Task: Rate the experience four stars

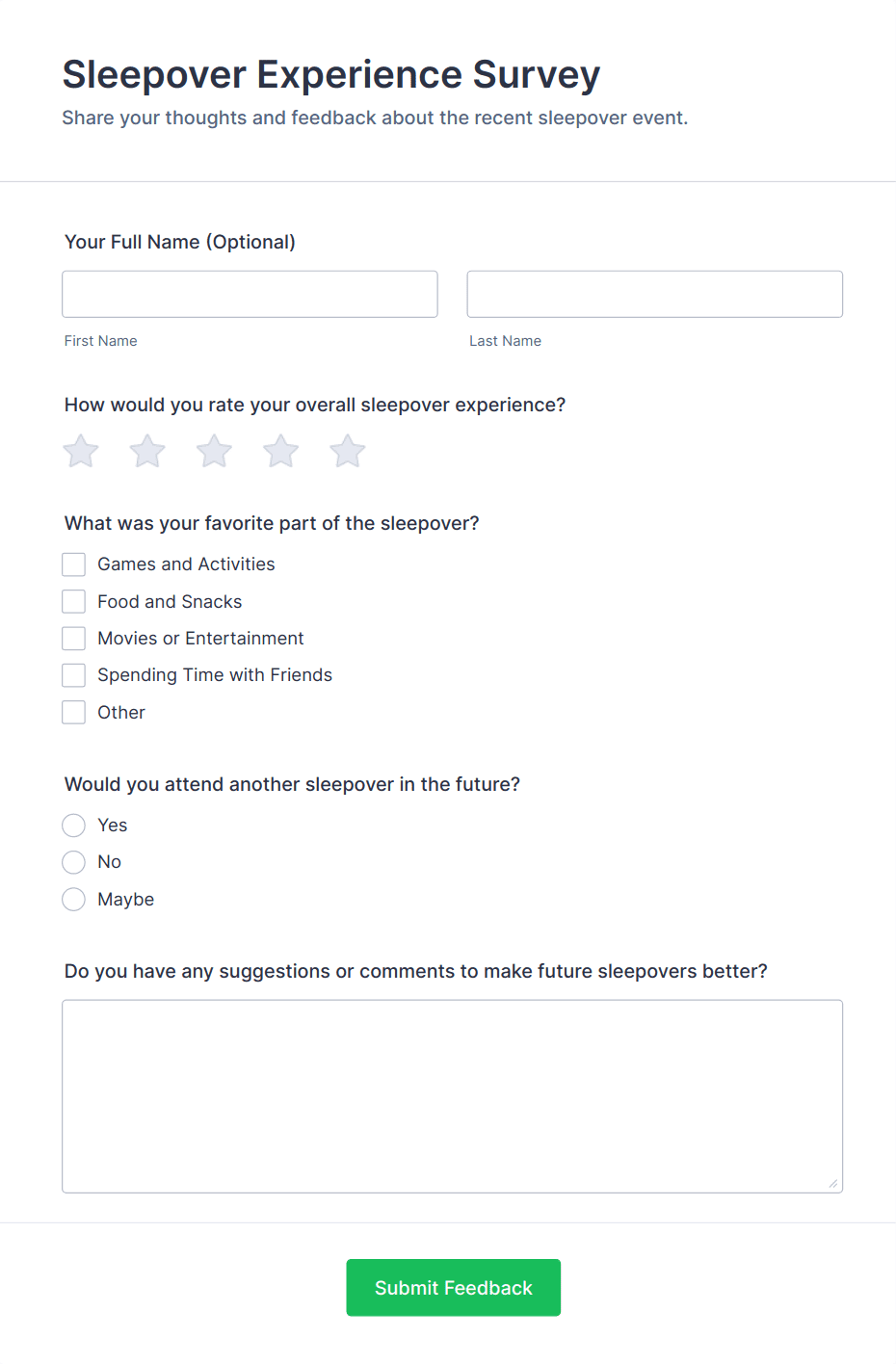Action: pos(279,450)
